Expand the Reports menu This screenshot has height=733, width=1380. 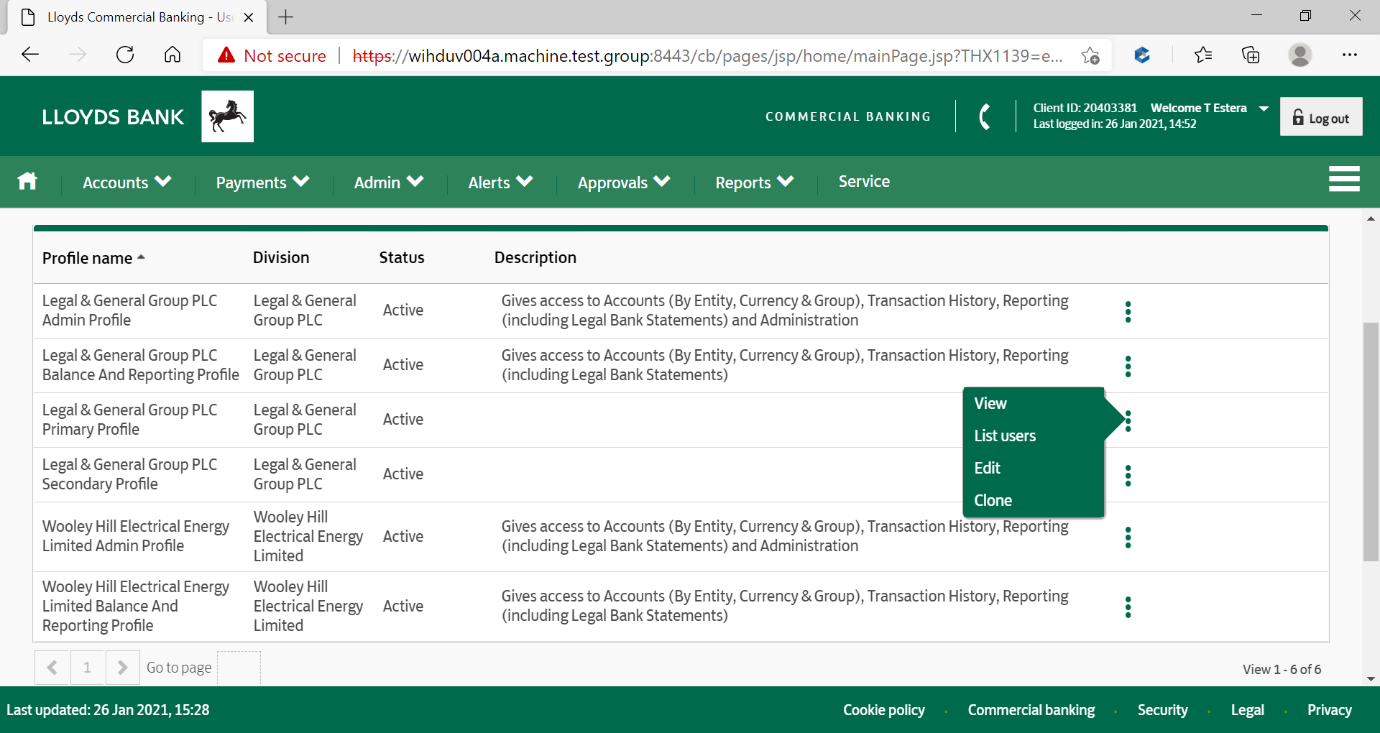tap(755, 182)
